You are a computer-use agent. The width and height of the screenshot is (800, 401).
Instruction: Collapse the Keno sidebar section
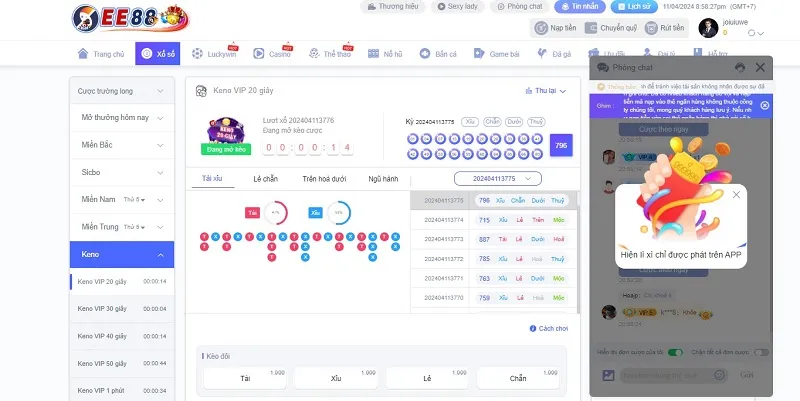pos(161,255)
